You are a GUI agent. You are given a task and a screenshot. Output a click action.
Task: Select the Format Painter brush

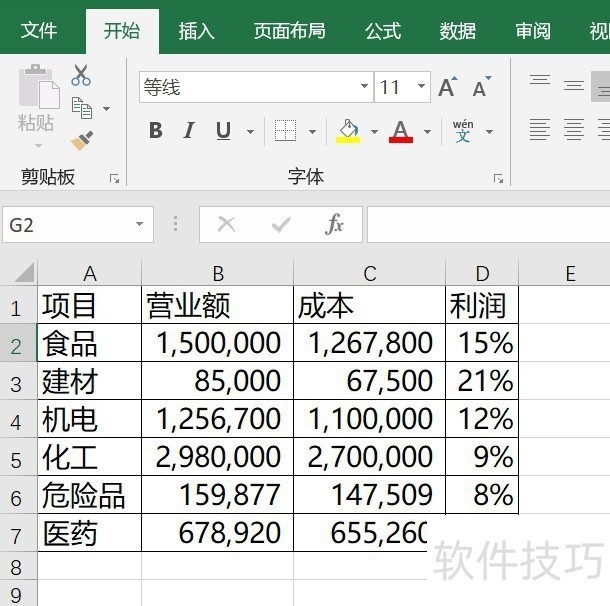point(82,141)
